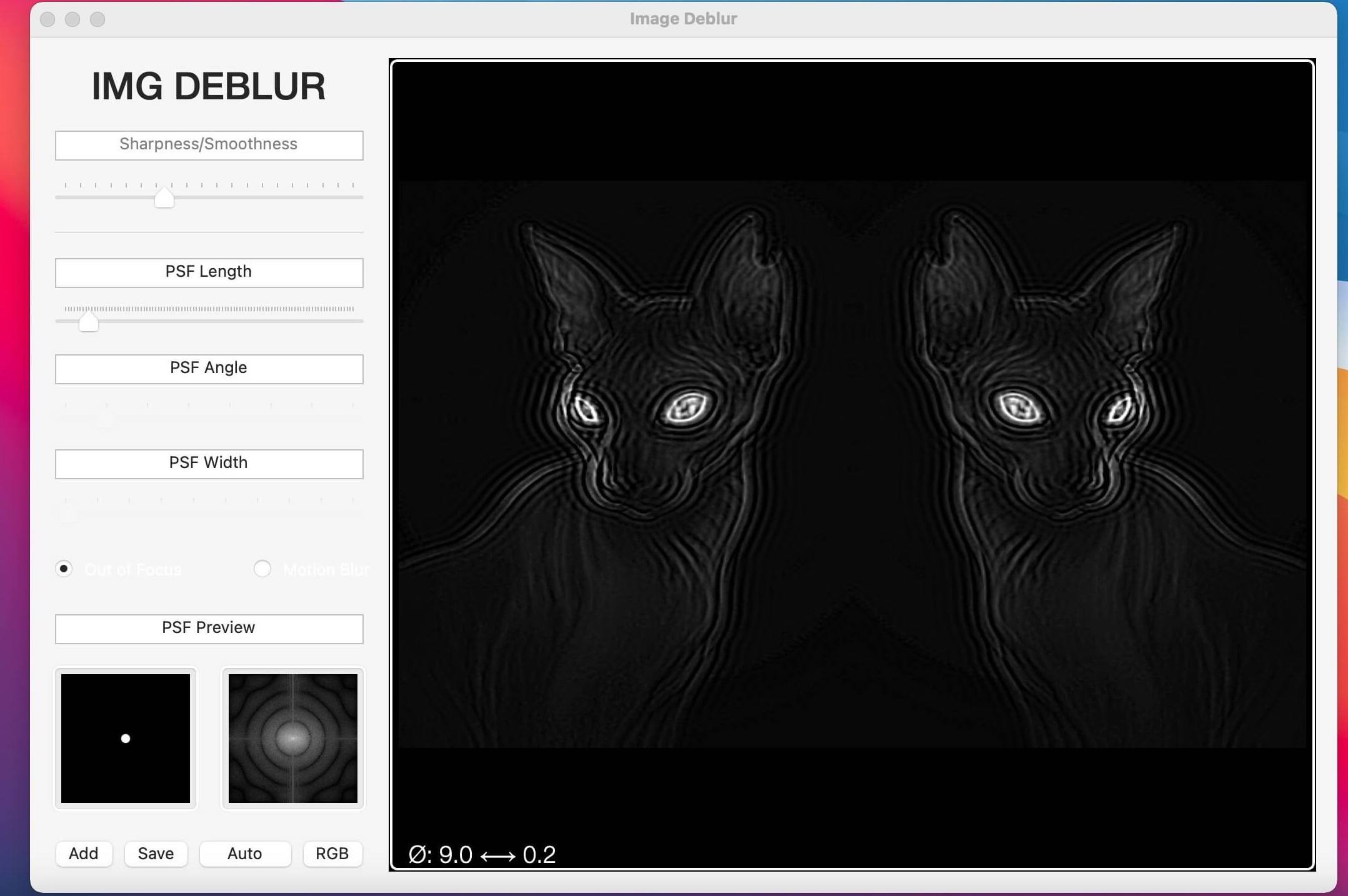Click the PSF Width slider handle

click(68, 514)
